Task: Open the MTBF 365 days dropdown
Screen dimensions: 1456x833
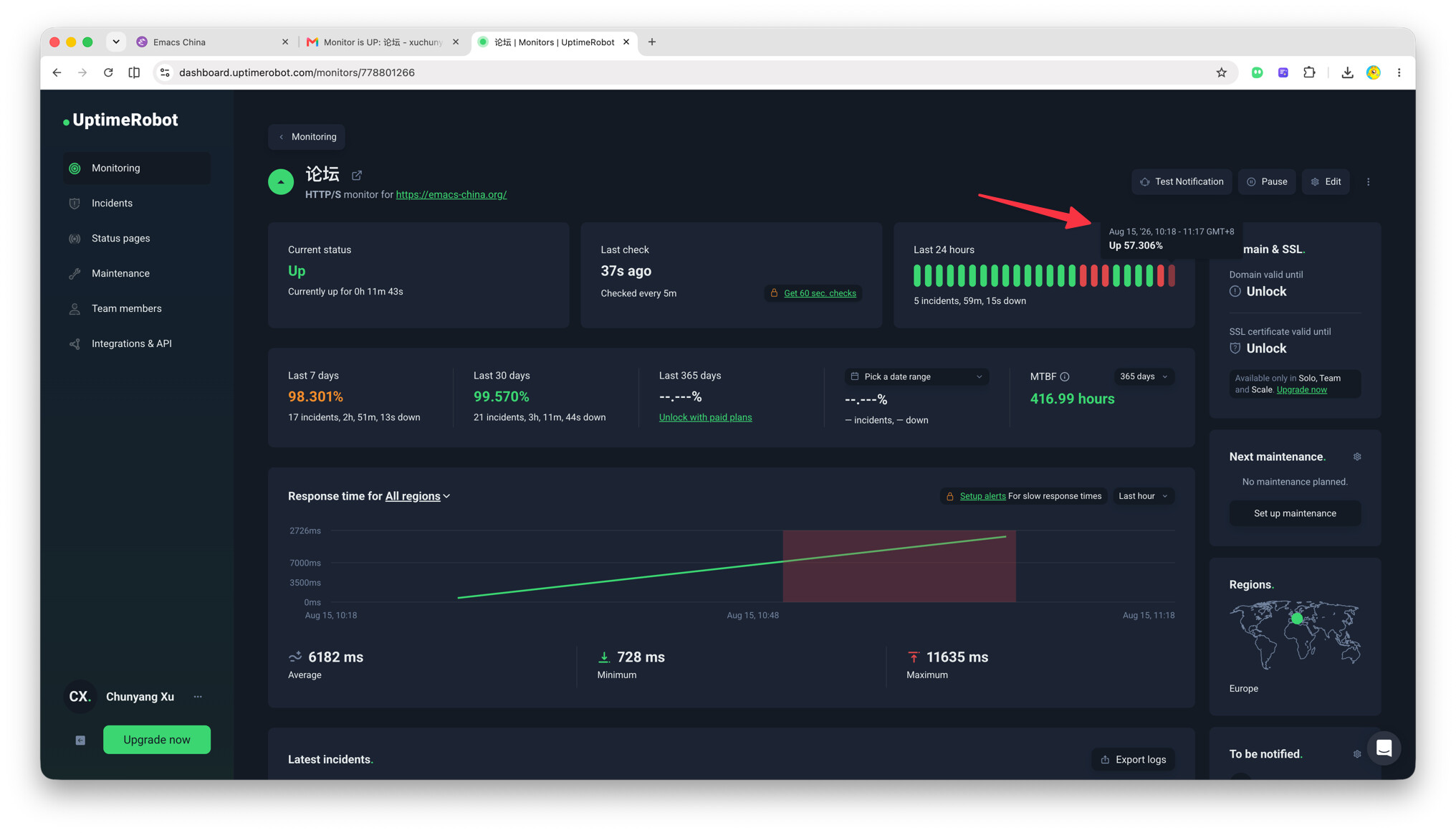Action: point(1144,377)
